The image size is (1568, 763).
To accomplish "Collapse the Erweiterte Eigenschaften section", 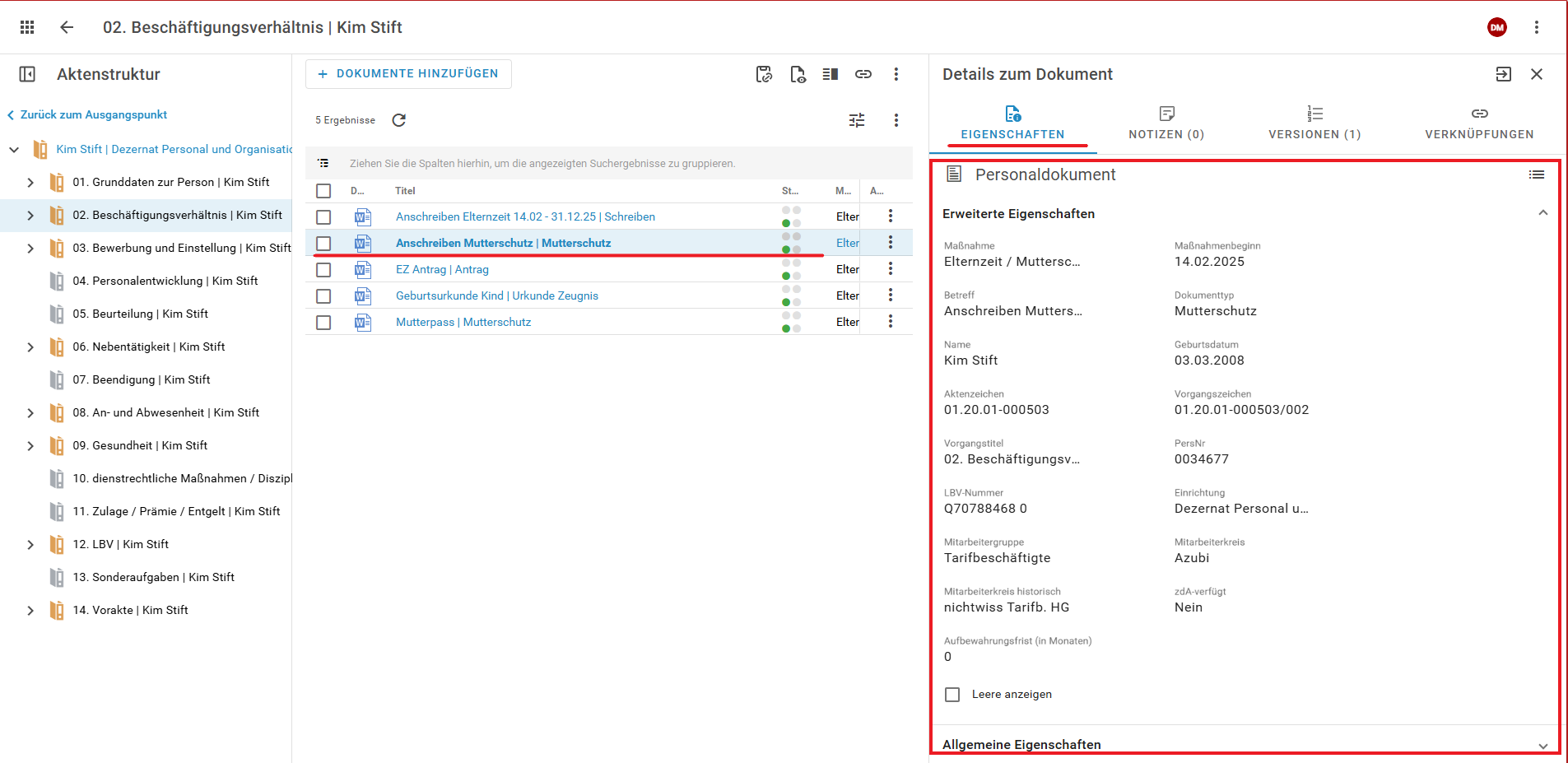I will (x=1542, y=213).
